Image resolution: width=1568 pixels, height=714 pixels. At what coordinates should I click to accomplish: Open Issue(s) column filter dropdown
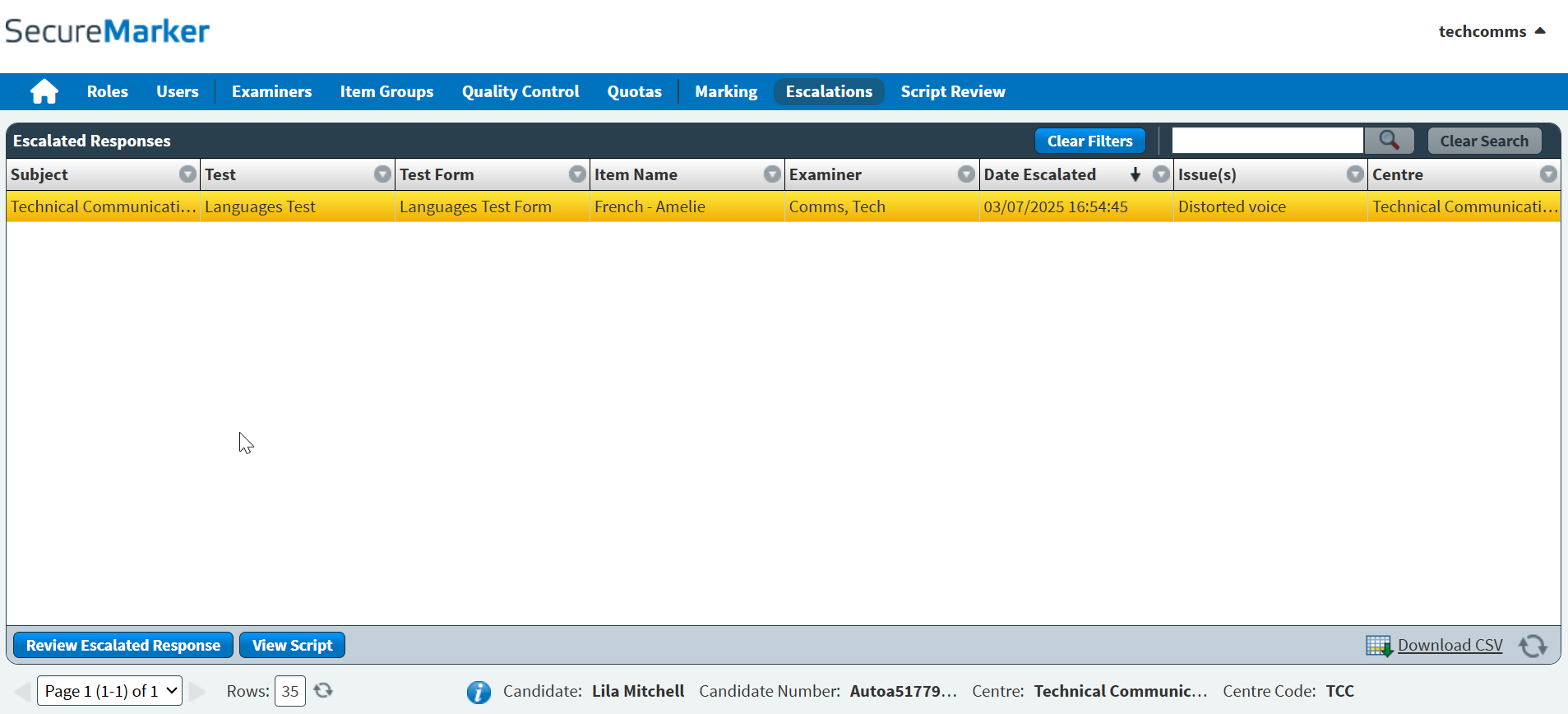click(x=1355, y=174)
